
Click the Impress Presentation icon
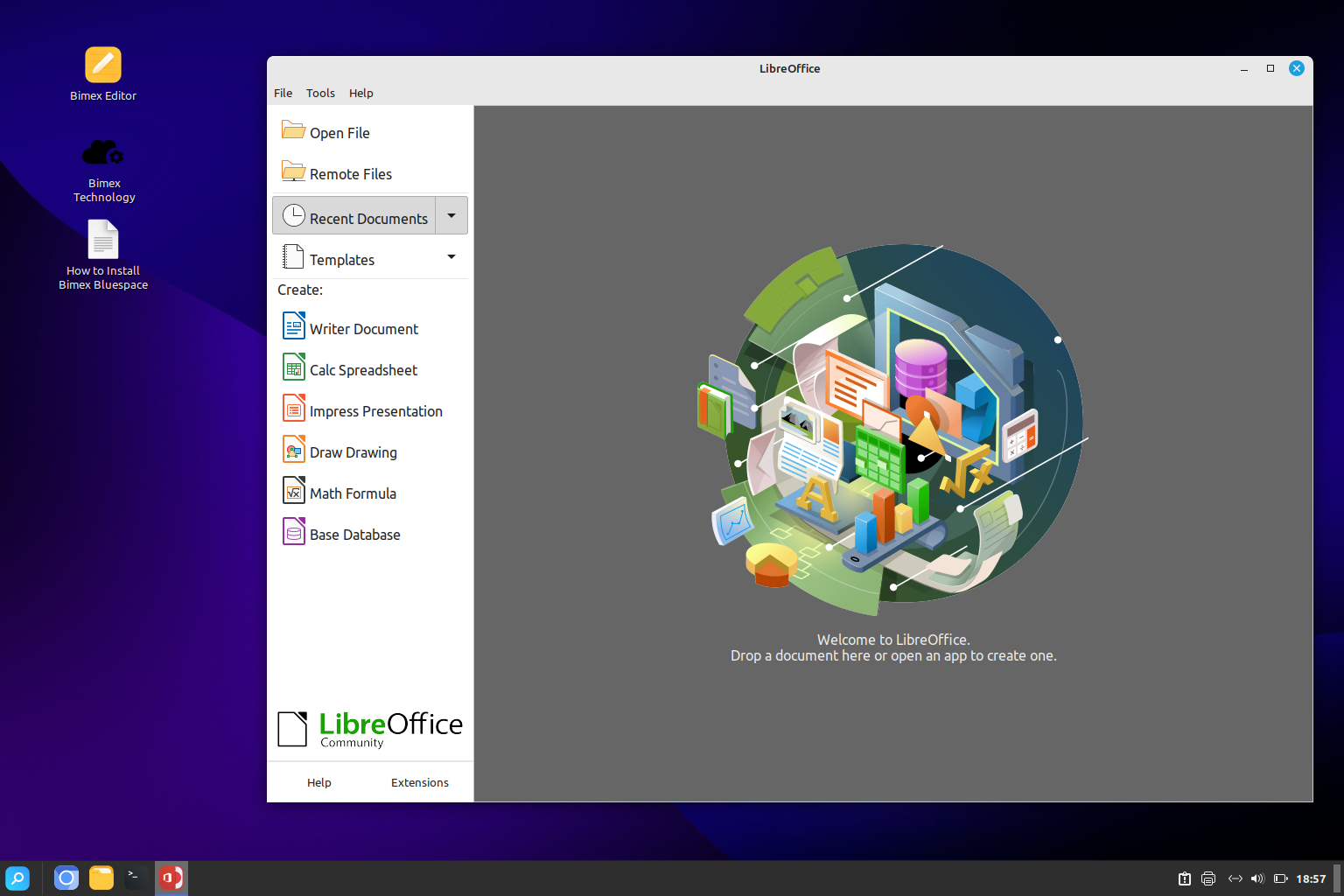pos(294,408)
